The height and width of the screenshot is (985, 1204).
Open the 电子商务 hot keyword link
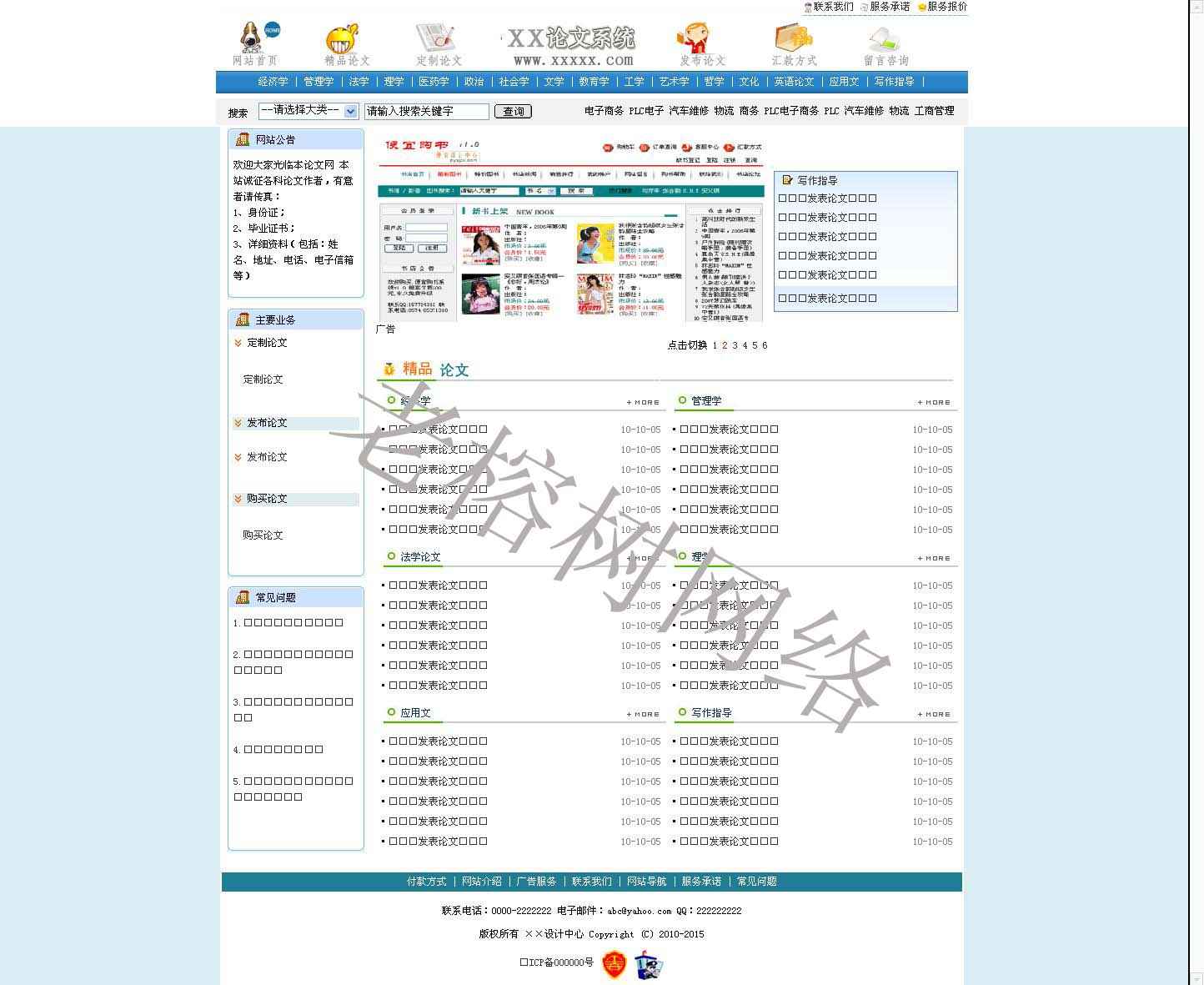click(604, 111)
